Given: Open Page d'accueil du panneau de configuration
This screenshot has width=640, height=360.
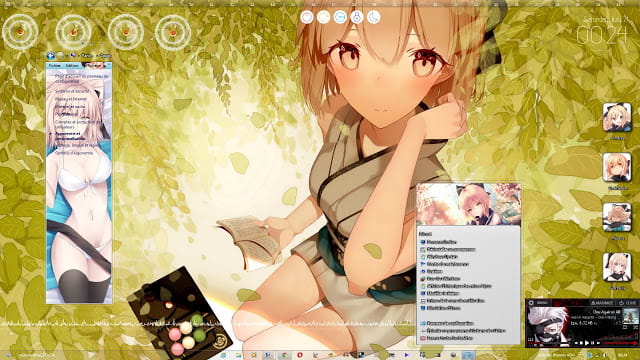Looking at the screenshot, I should 82,78.
